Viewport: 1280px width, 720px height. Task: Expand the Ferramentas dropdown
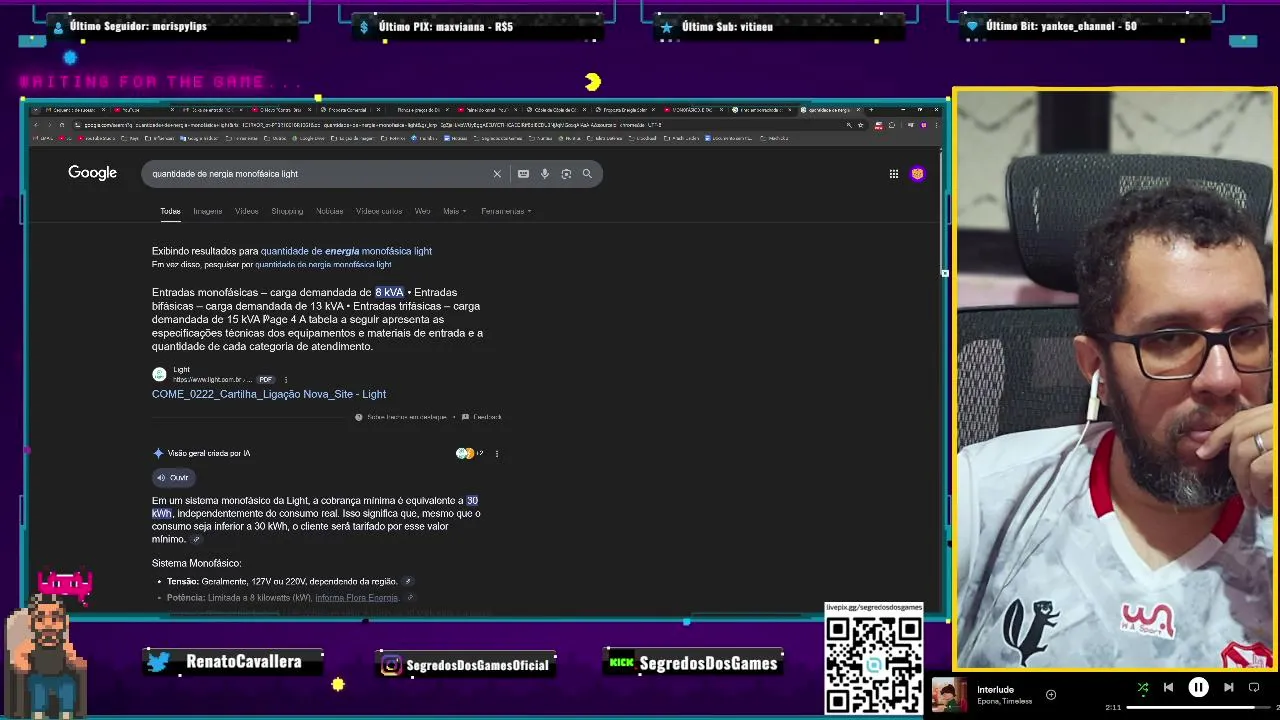pos(506,211)
